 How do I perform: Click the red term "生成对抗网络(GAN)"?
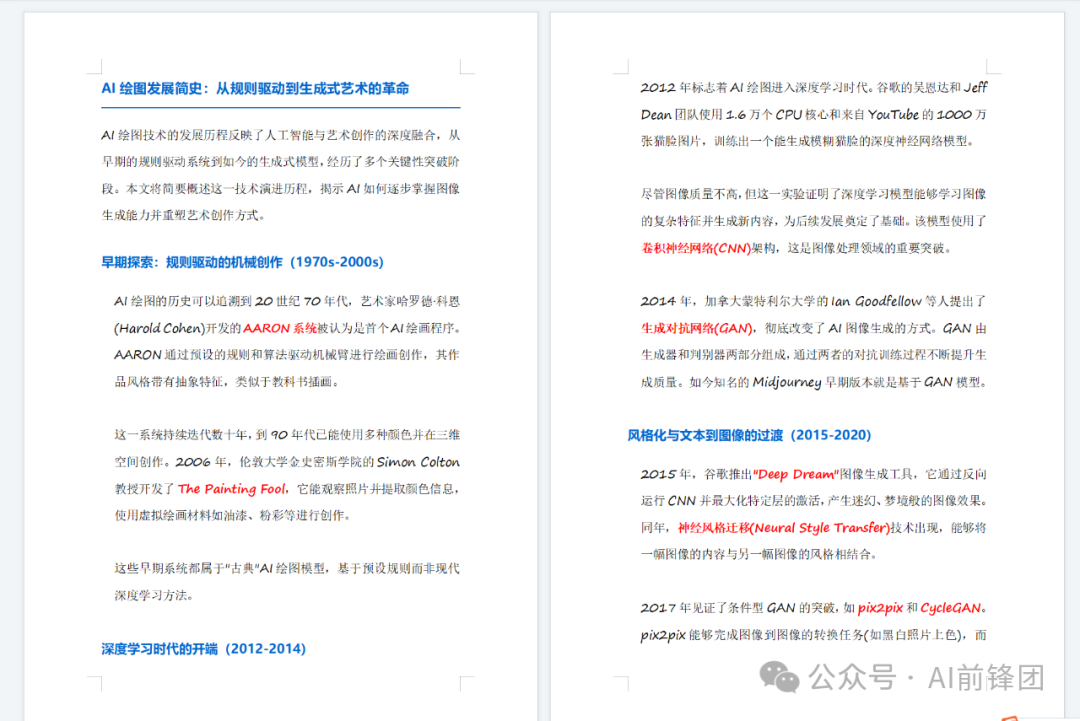click(696, 328)
